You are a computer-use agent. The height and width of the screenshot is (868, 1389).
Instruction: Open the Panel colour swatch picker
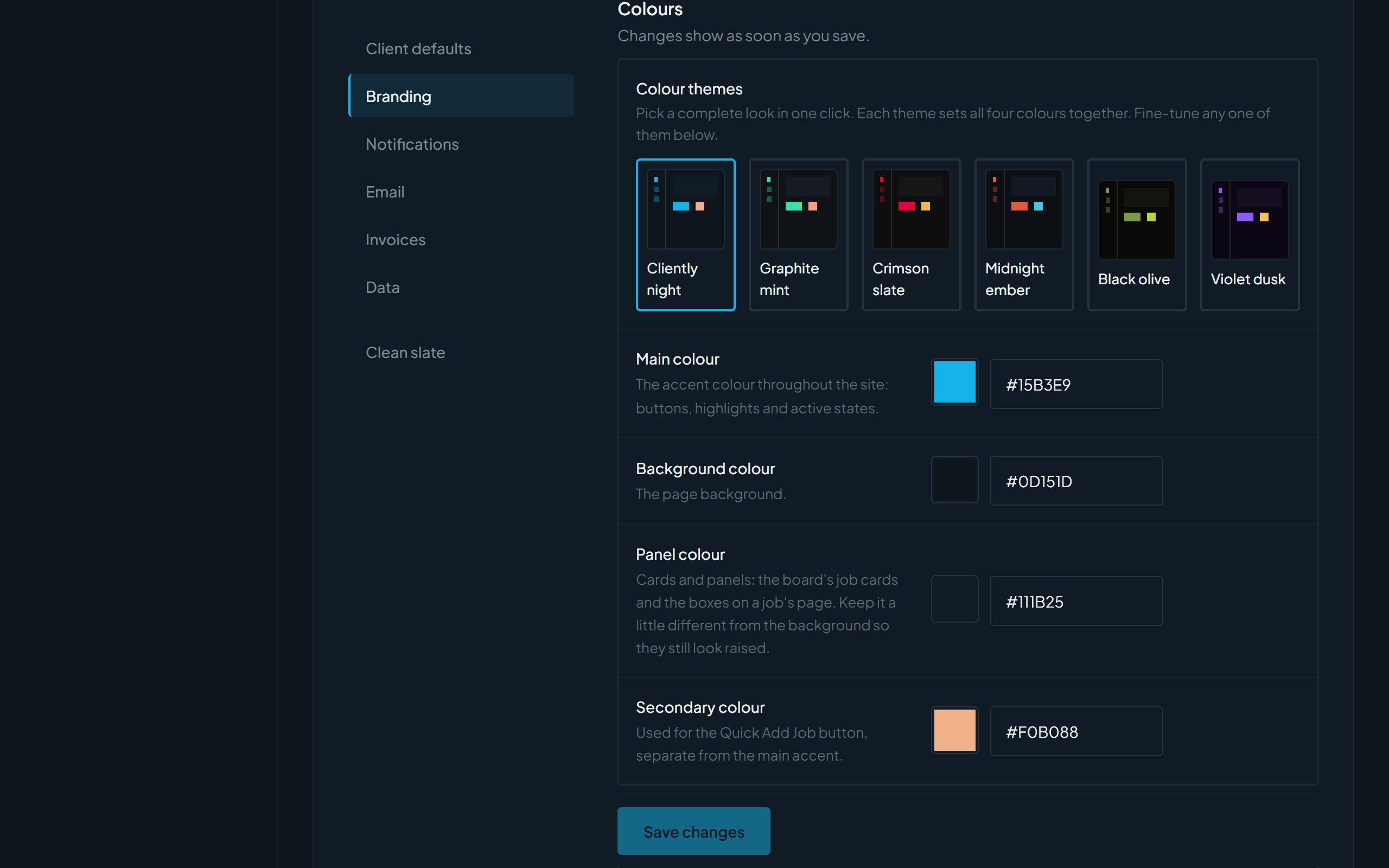(x=954, y=599)
